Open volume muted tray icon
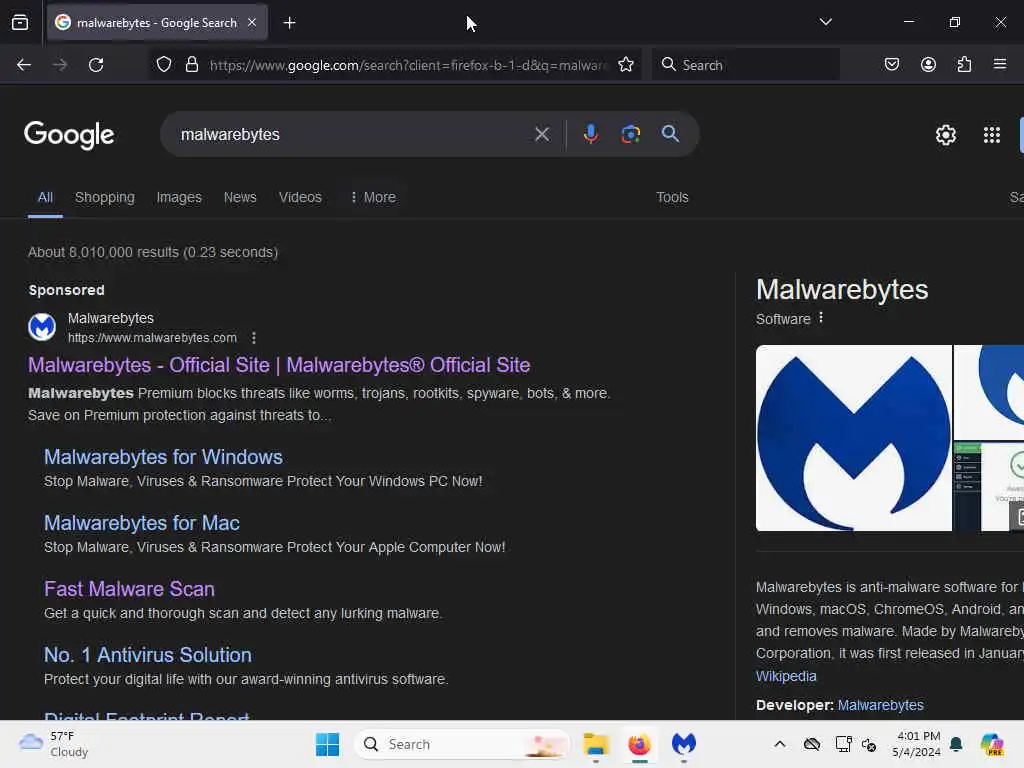This screenshot has height=768, width=1024. click(869, 744)
